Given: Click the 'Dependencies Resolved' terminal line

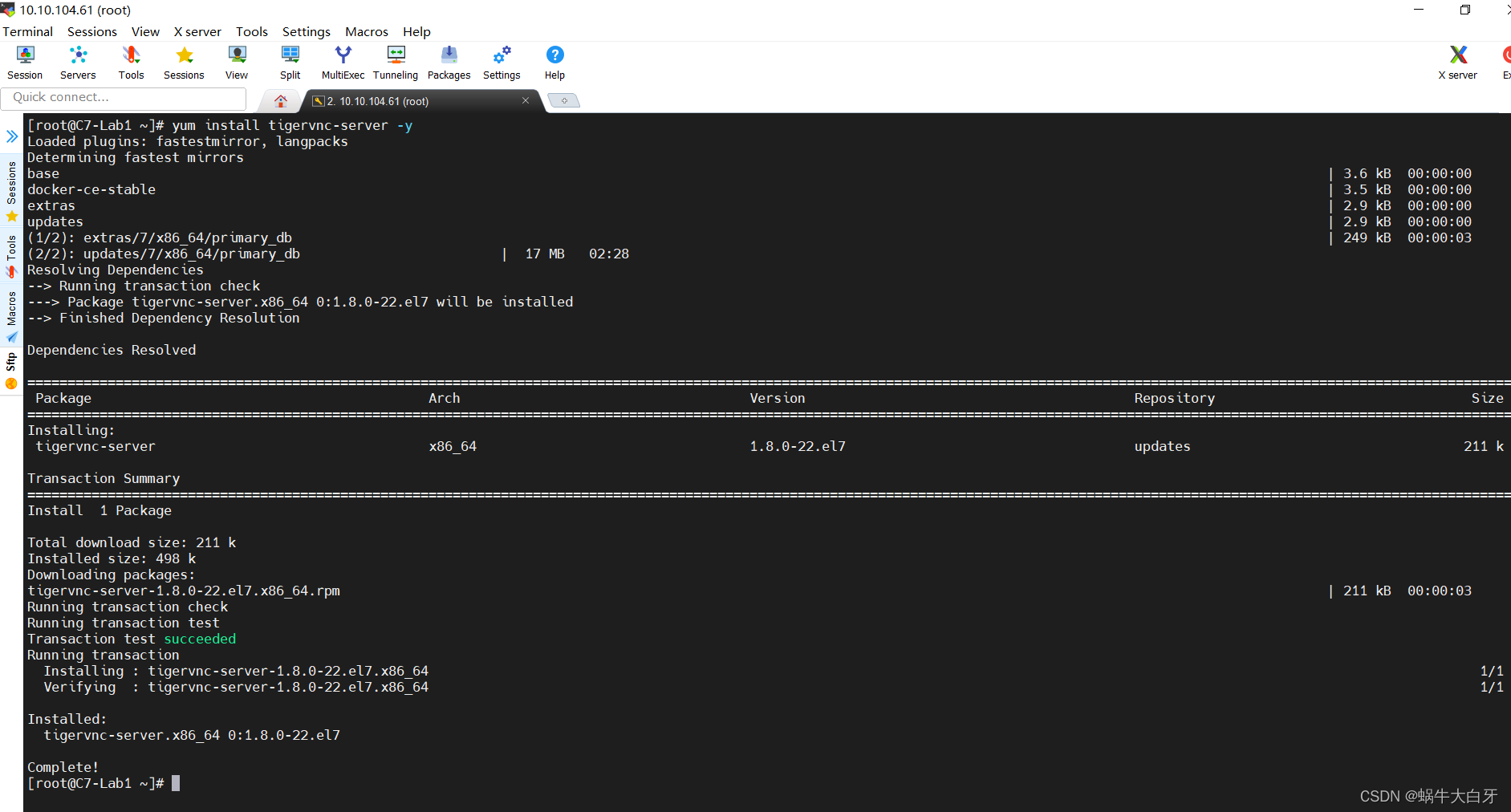Looking at the screenshot, I should click(112, 350).
